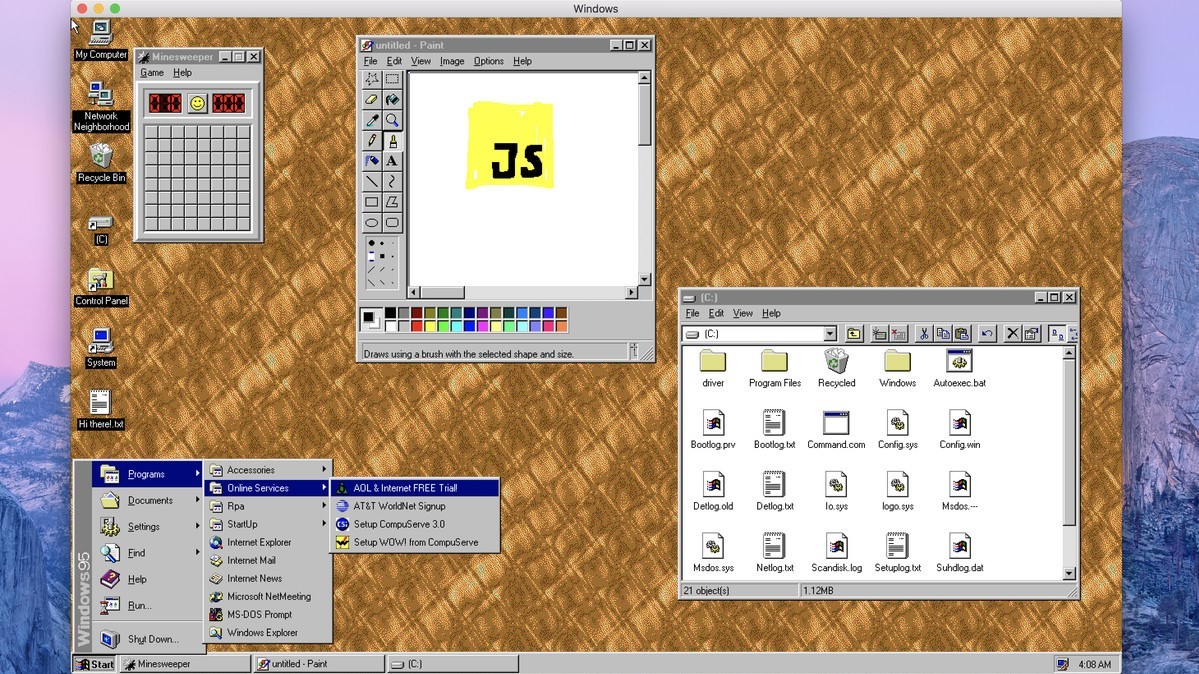Image resolution: width=1199 pixels, height=674 pixels.
Task: Pick the bright yellow swatch in Paint palette
Action: pos(430,327)
